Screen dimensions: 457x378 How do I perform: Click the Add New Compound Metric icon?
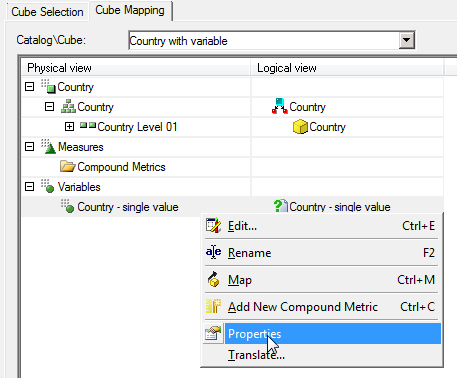coord(213,306)
